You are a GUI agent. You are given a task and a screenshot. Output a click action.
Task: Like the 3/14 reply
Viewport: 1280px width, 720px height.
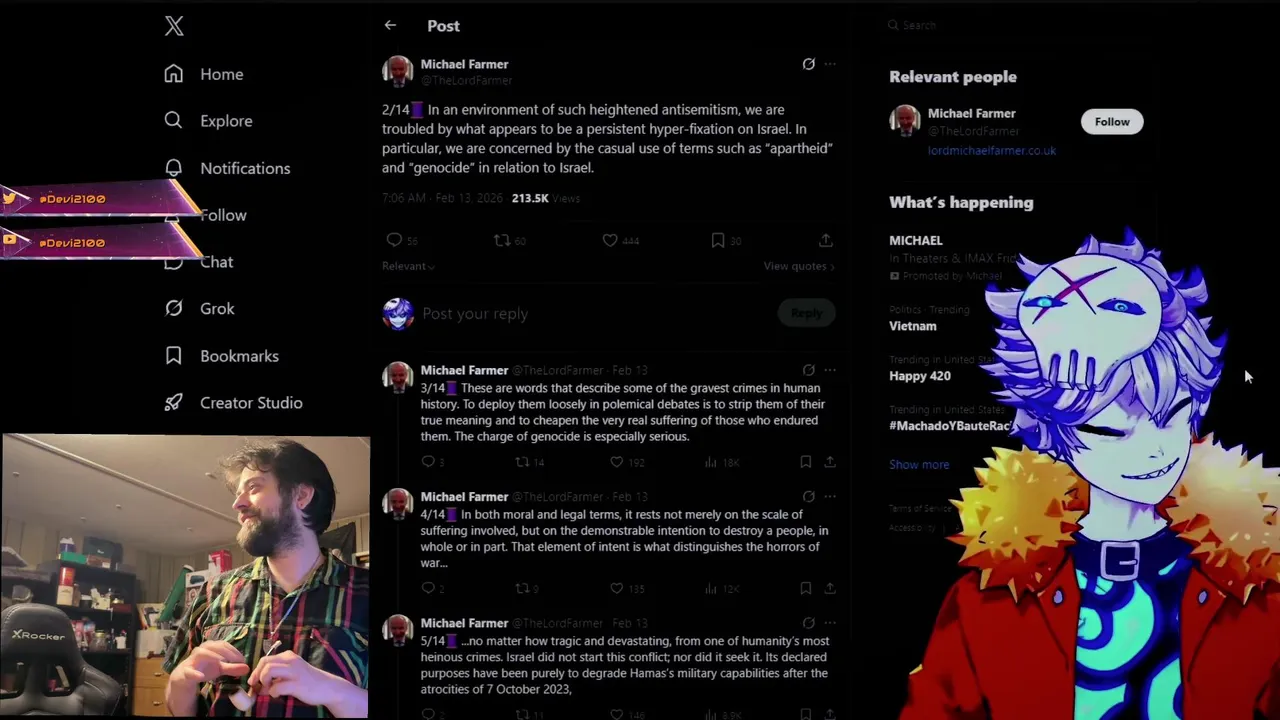pyautogui.click(x=617, y=462)
